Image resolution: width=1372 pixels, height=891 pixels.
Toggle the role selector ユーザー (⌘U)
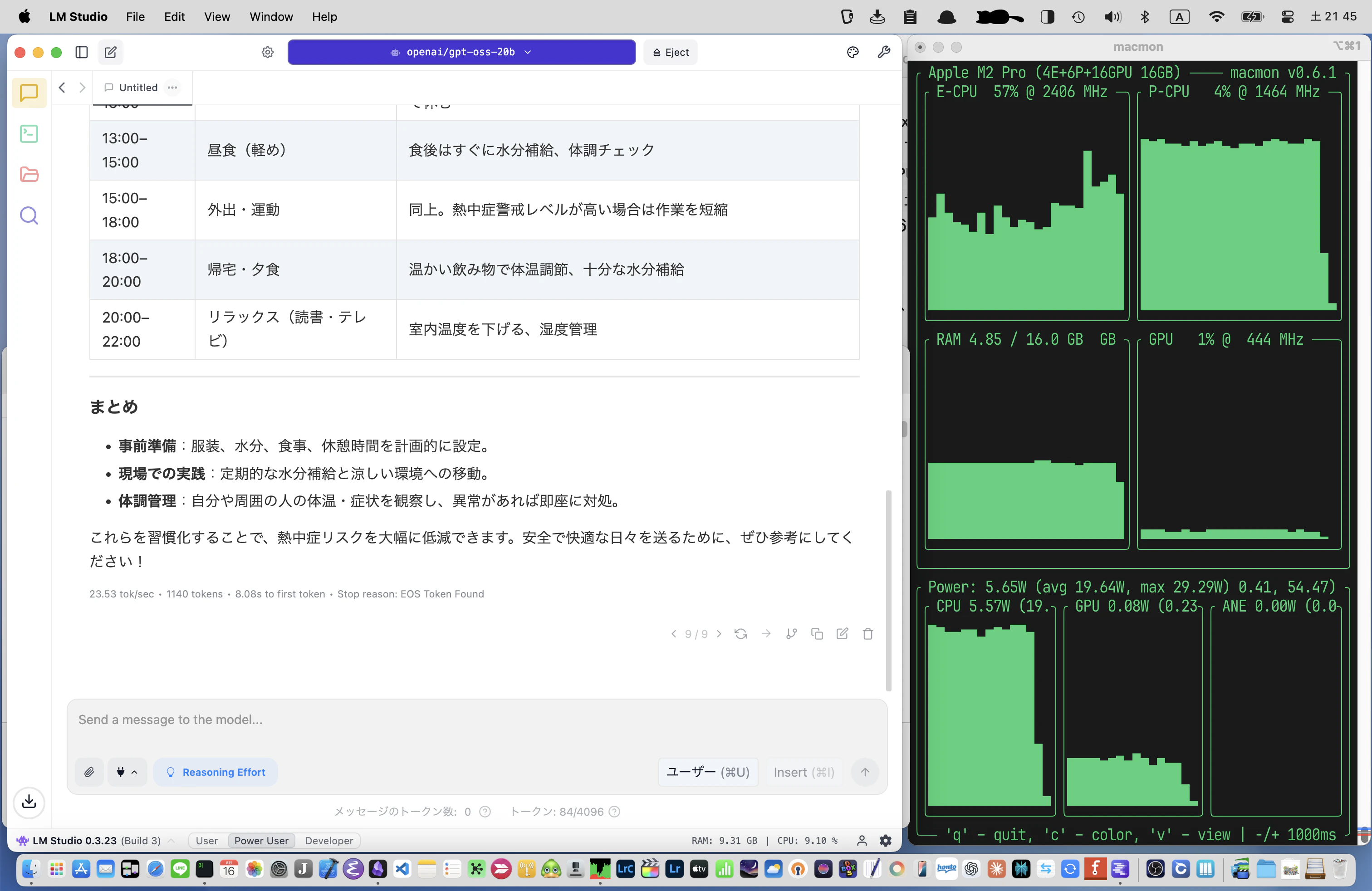point(708,772)
